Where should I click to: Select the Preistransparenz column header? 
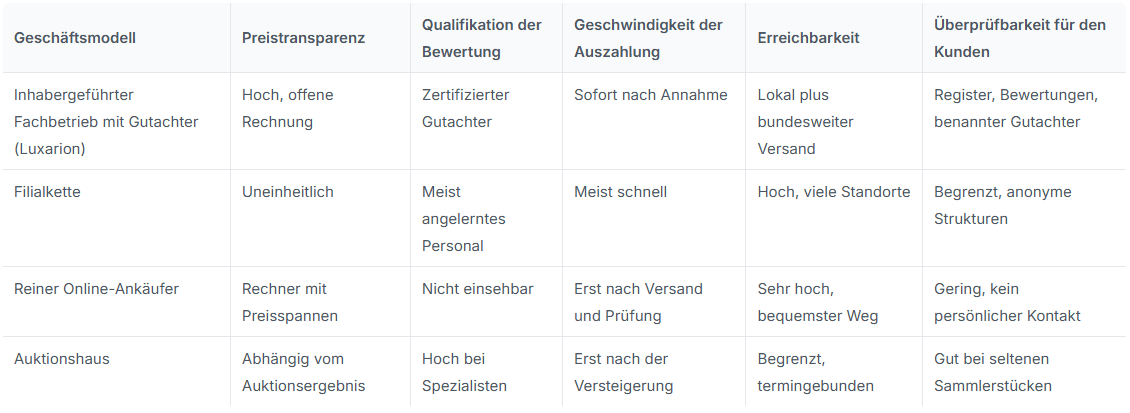303,38
